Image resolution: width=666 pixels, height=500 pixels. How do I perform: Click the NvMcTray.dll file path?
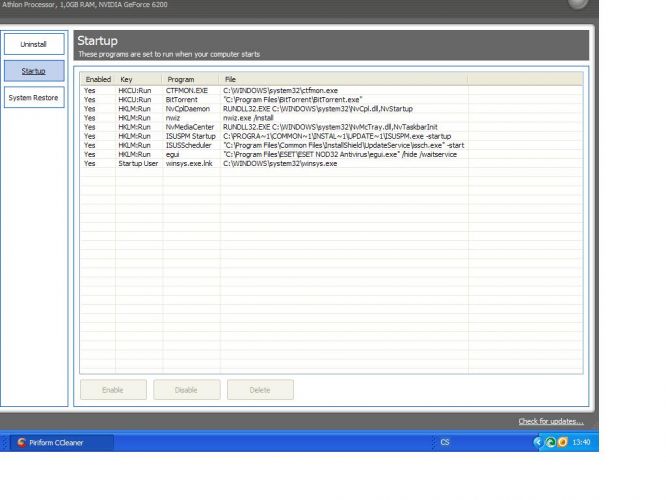330,127
